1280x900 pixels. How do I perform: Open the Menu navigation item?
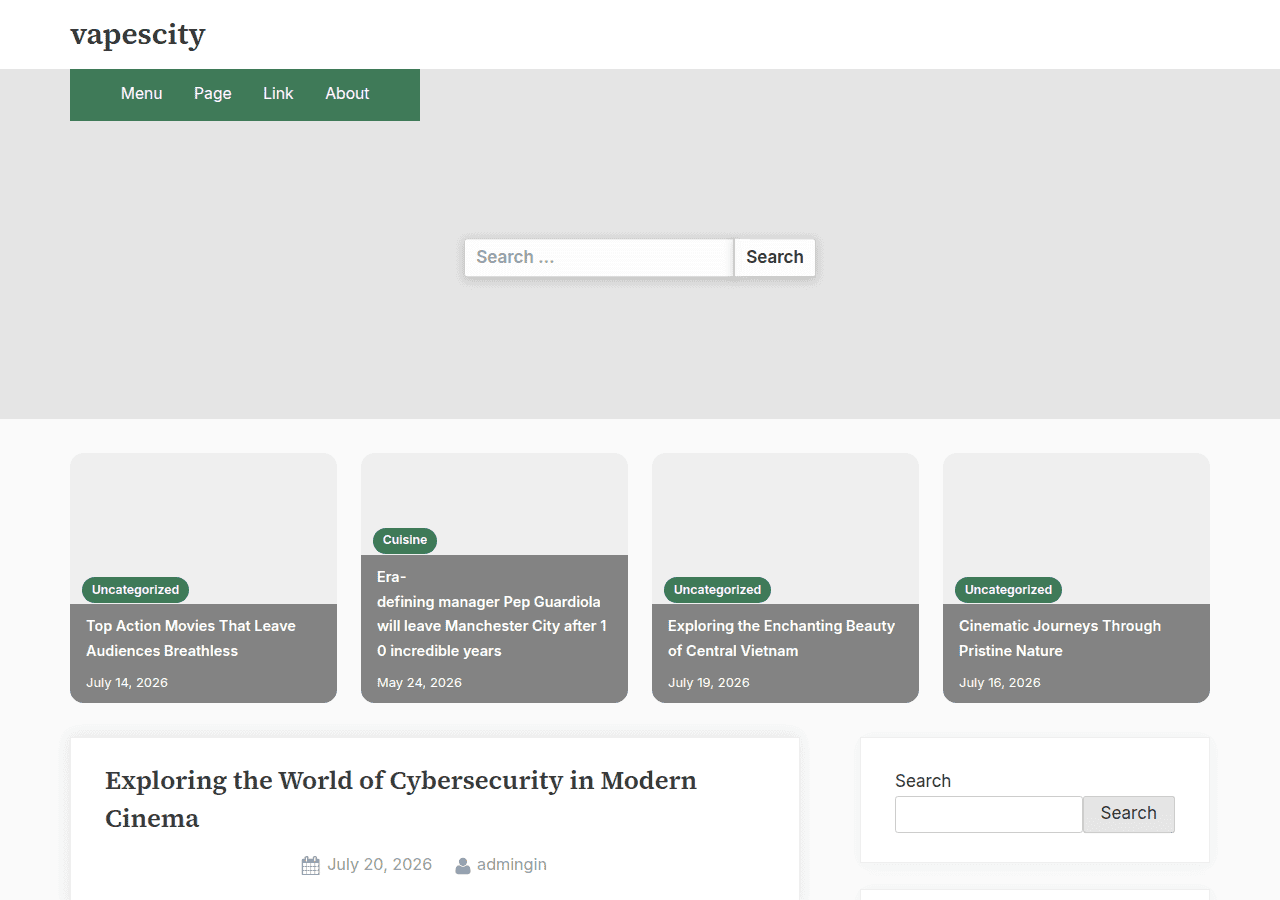(x=141, y=94)
